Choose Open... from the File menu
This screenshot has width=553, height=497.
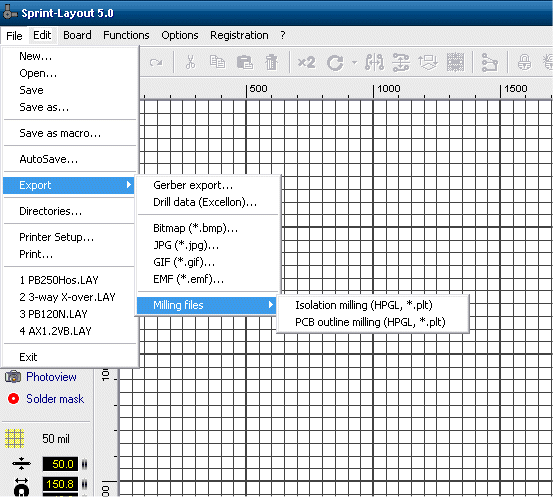click(x=69, y=73)
